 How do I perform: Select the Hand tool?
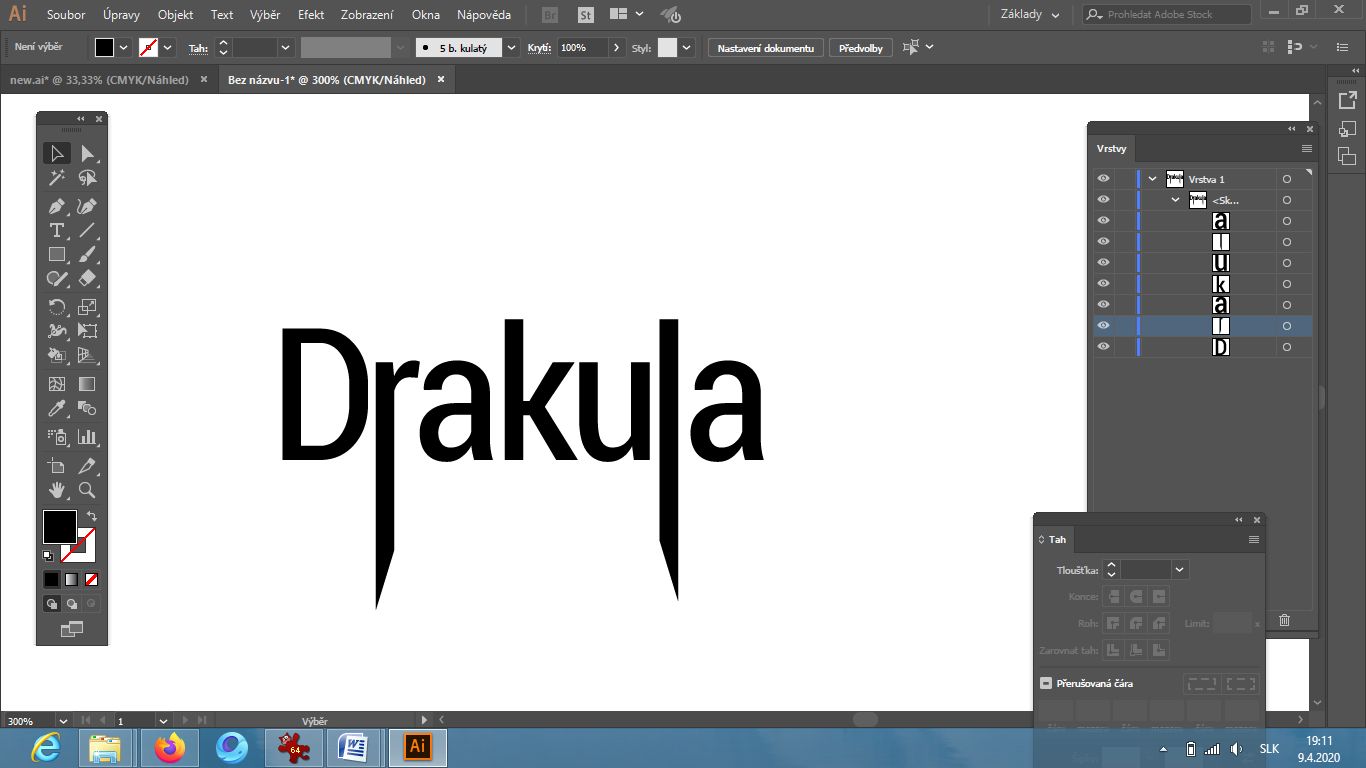pos(57,490)
